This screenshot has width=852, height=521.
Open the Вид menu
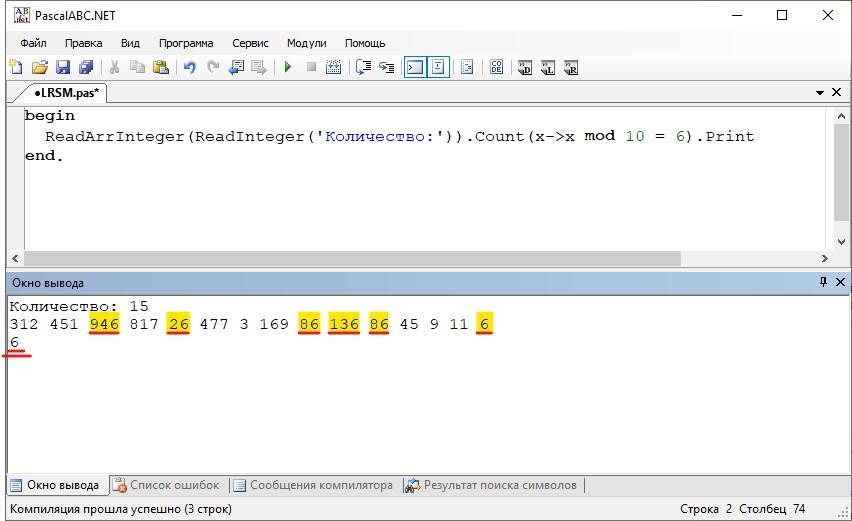pos(130,43)
